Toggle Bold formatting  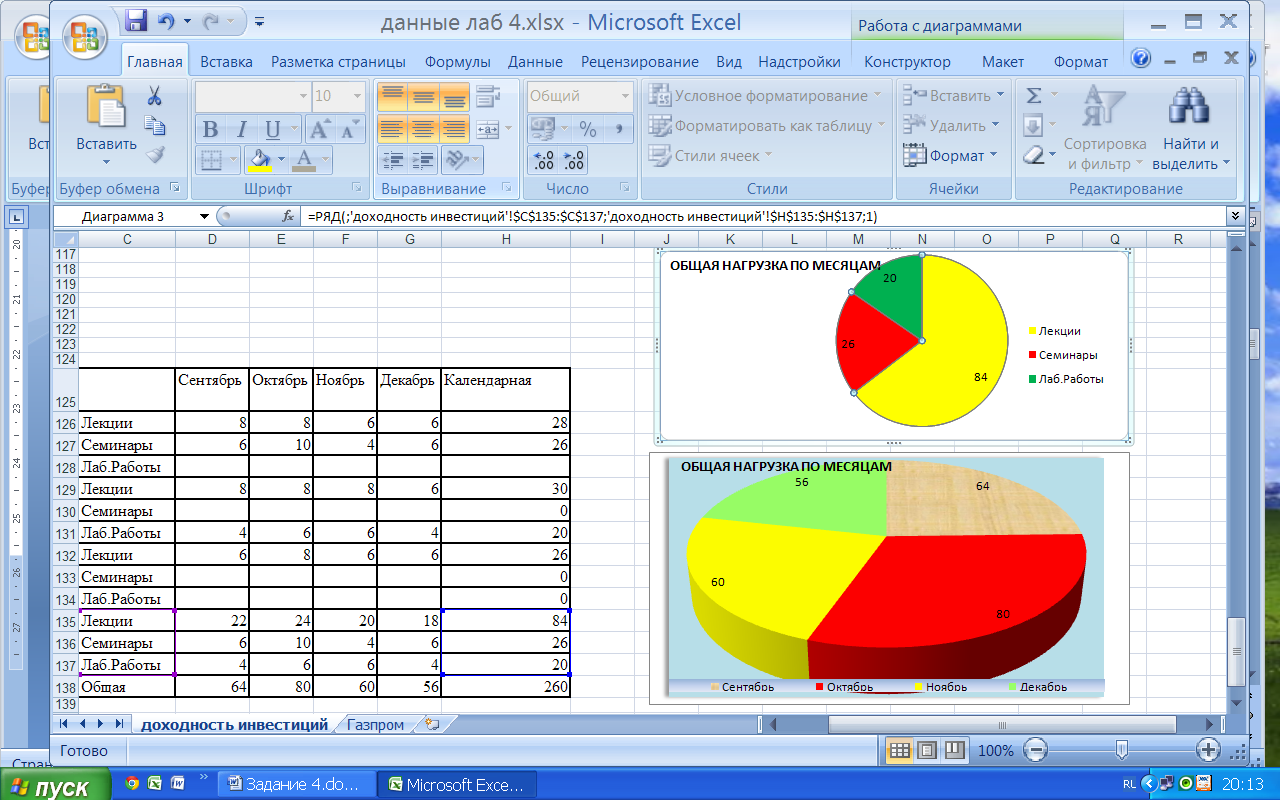click(x=210, y=130)
